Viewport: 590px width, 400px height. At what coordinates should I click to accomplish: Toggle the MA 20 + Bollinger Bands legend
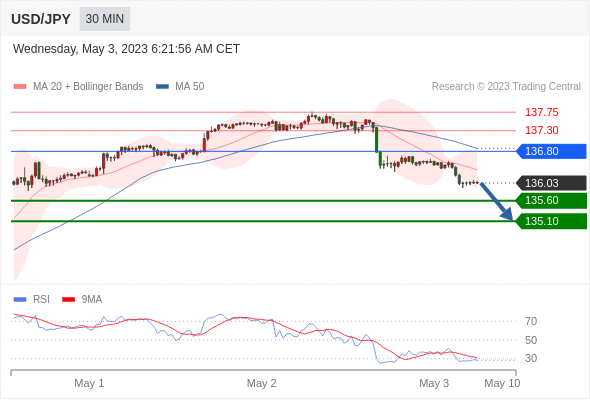point(78,86)
